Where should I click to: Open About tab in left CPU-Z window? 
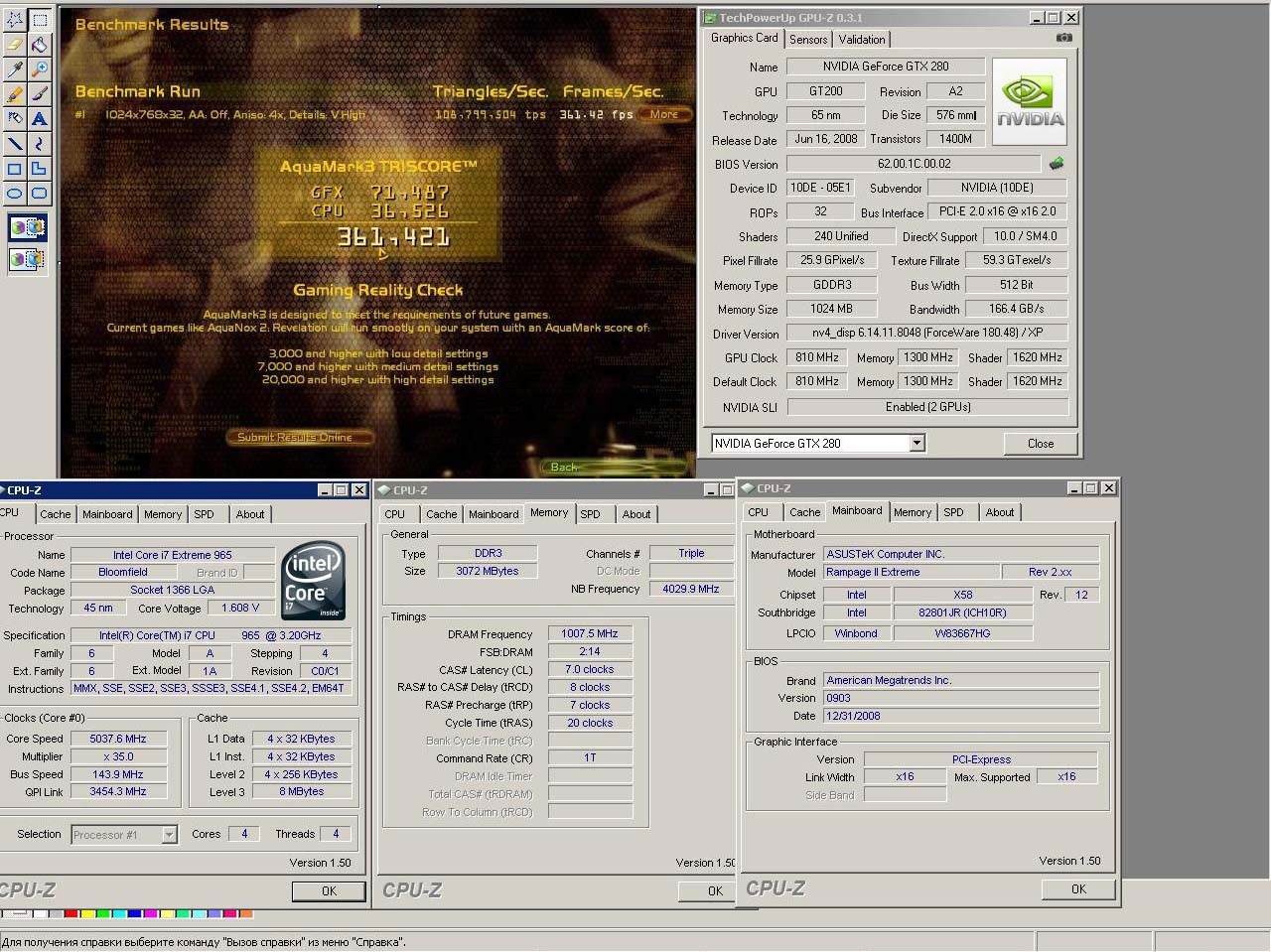pos(250,514)
